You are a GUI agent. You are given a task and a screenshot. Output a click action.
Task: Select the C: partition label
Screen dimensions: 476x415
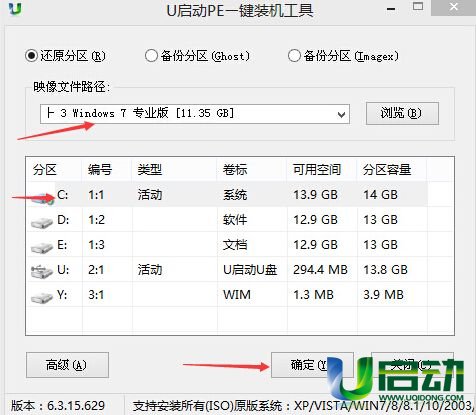[x=62, y=195]
